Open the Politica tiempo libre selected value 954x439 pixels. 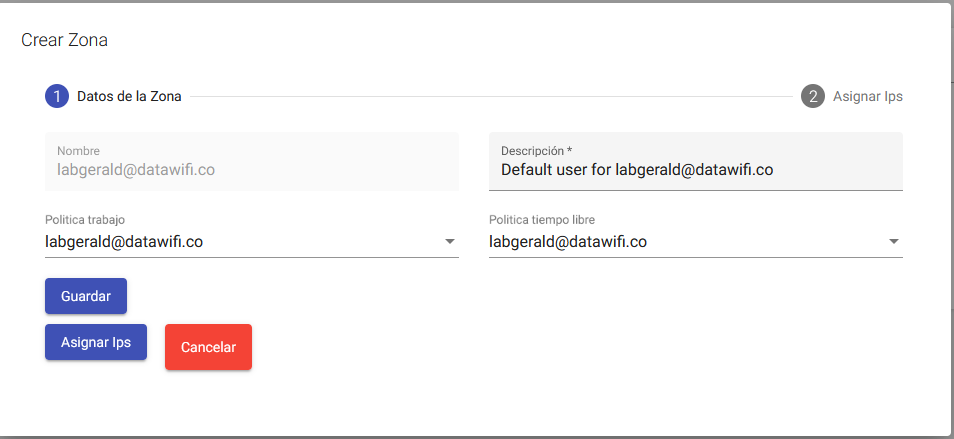(568, 241)
